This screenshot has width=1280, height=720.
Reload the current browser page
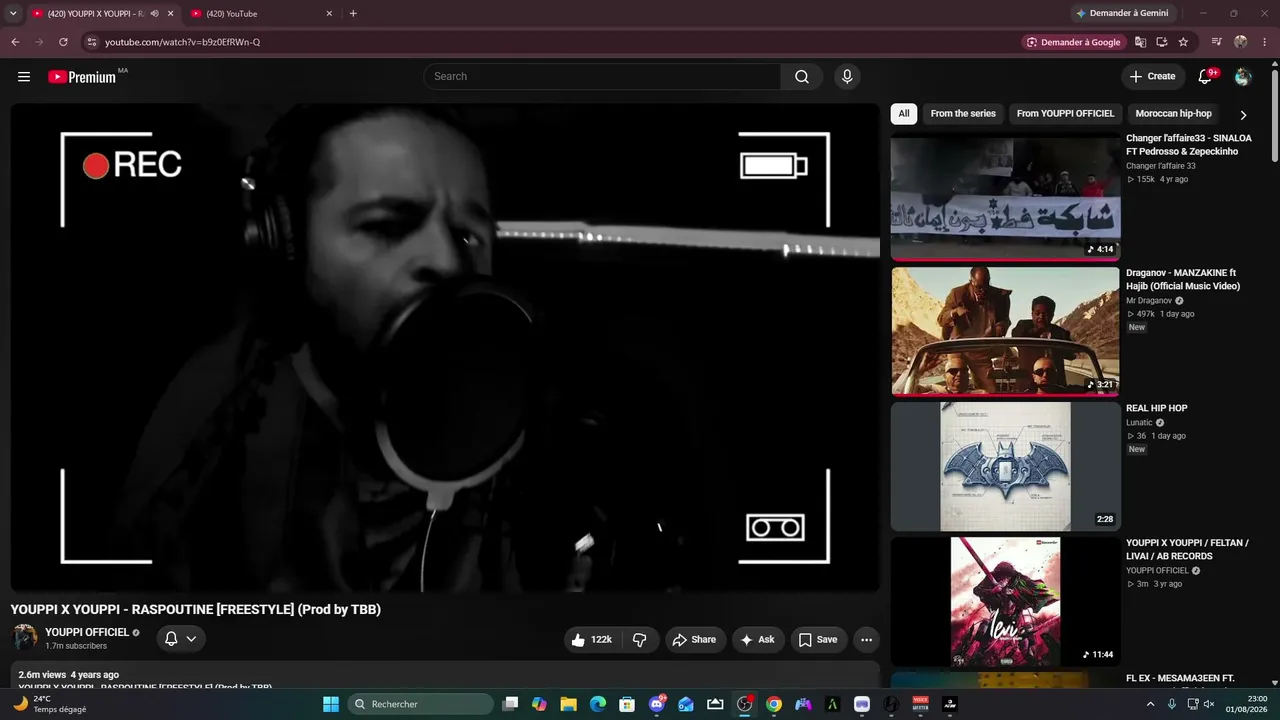(63, 42)
